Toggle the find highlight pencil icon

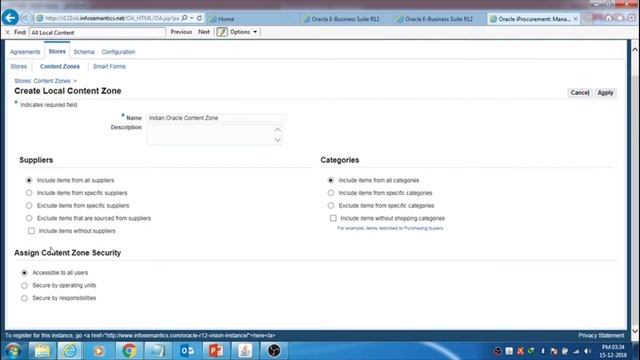click(x=222, y=32)
